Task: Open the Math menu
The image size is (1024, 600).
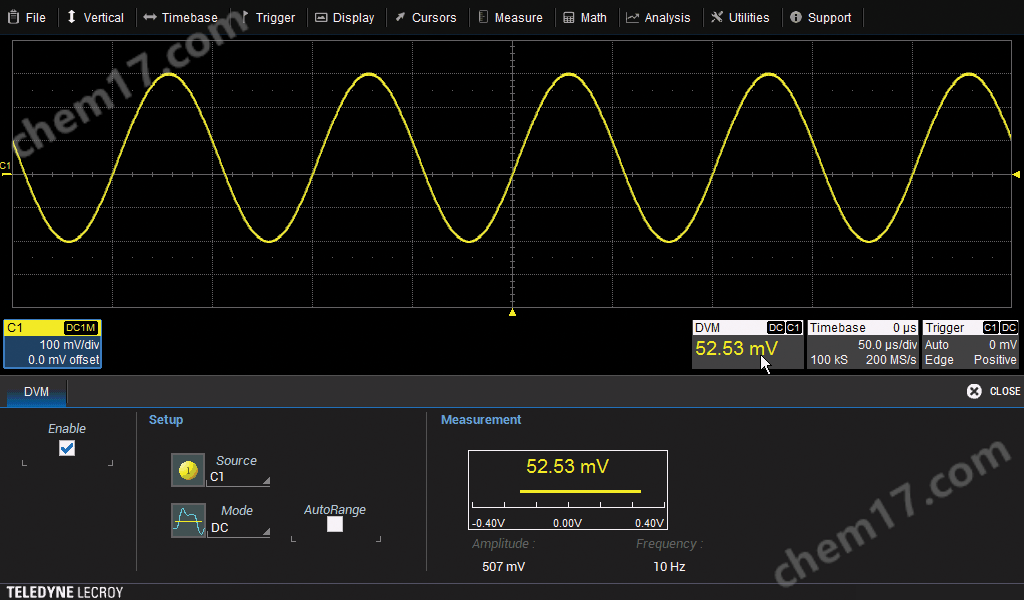Action: (585, 18)
